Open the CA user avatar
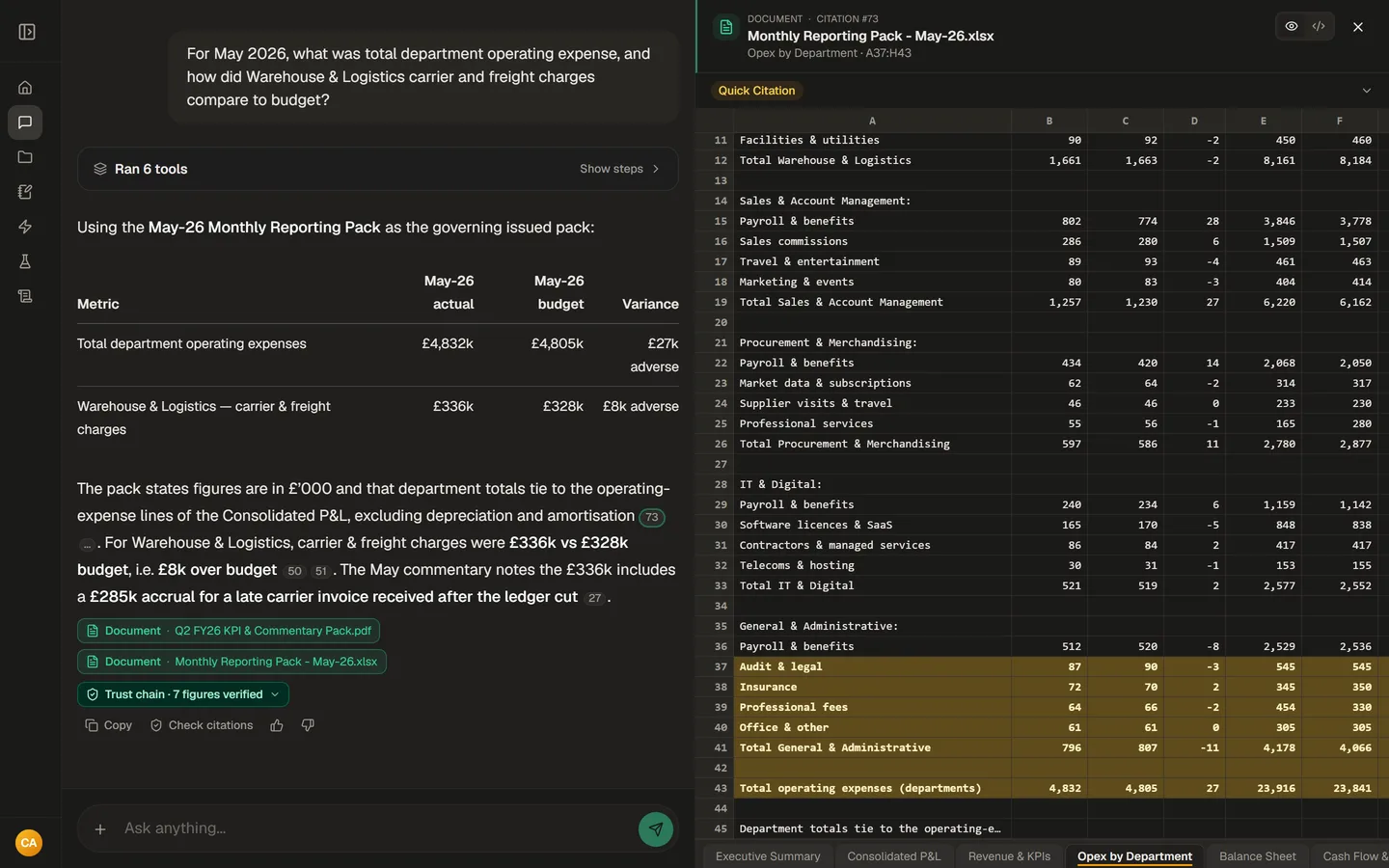1389x868 pixels. tap(29, 843)
